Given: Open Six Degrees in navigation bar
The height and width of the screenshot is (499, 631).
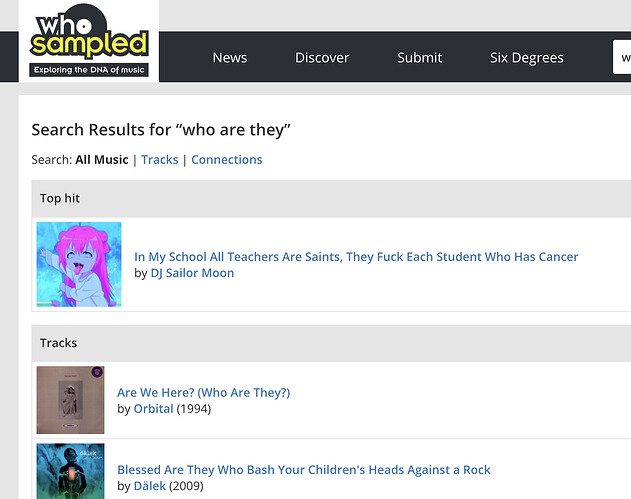Looking at the screenshot, I should 526,58.
